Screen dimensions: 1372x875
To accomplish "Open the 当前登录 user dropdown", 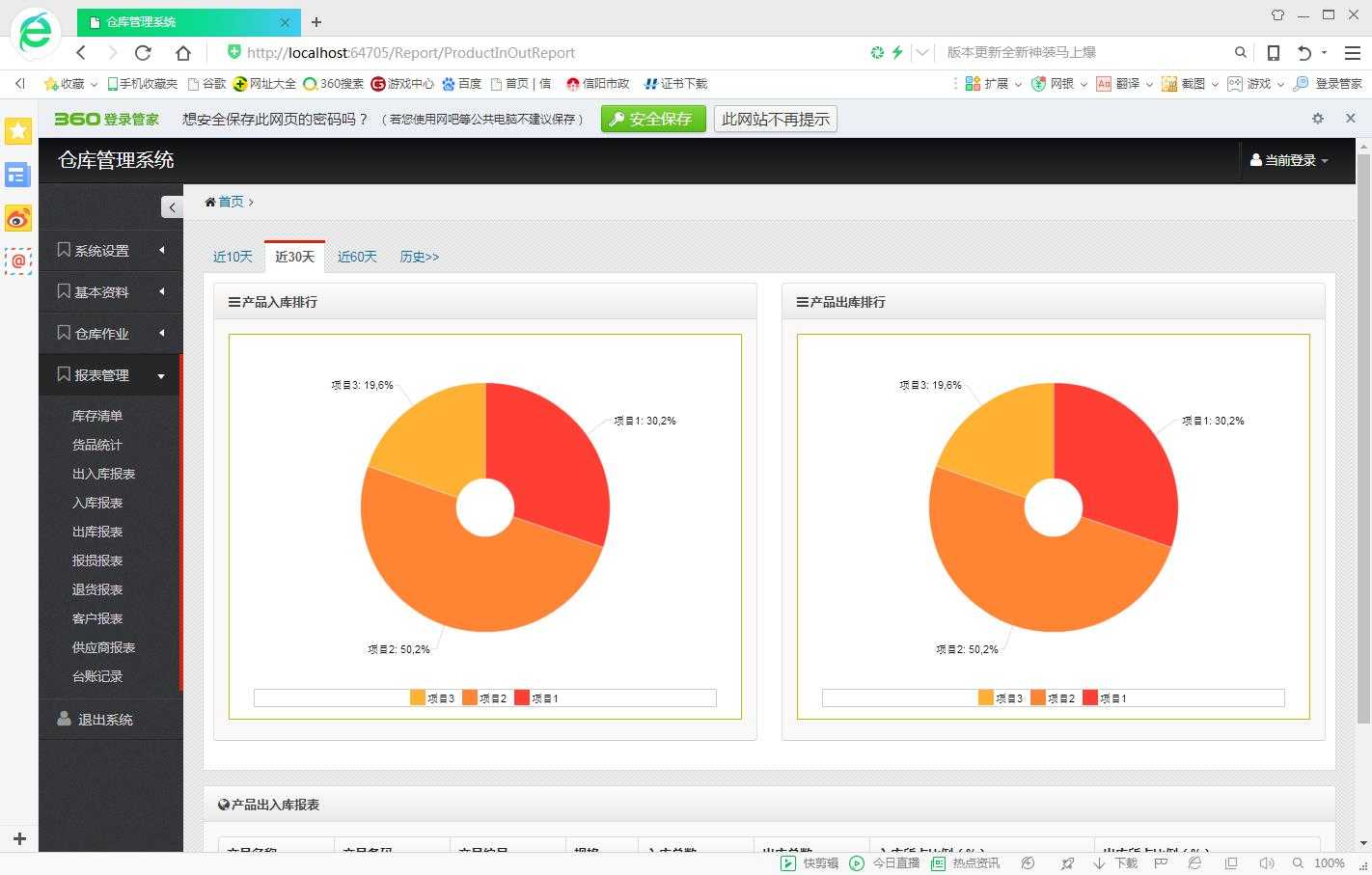I will pos(1289,160).
